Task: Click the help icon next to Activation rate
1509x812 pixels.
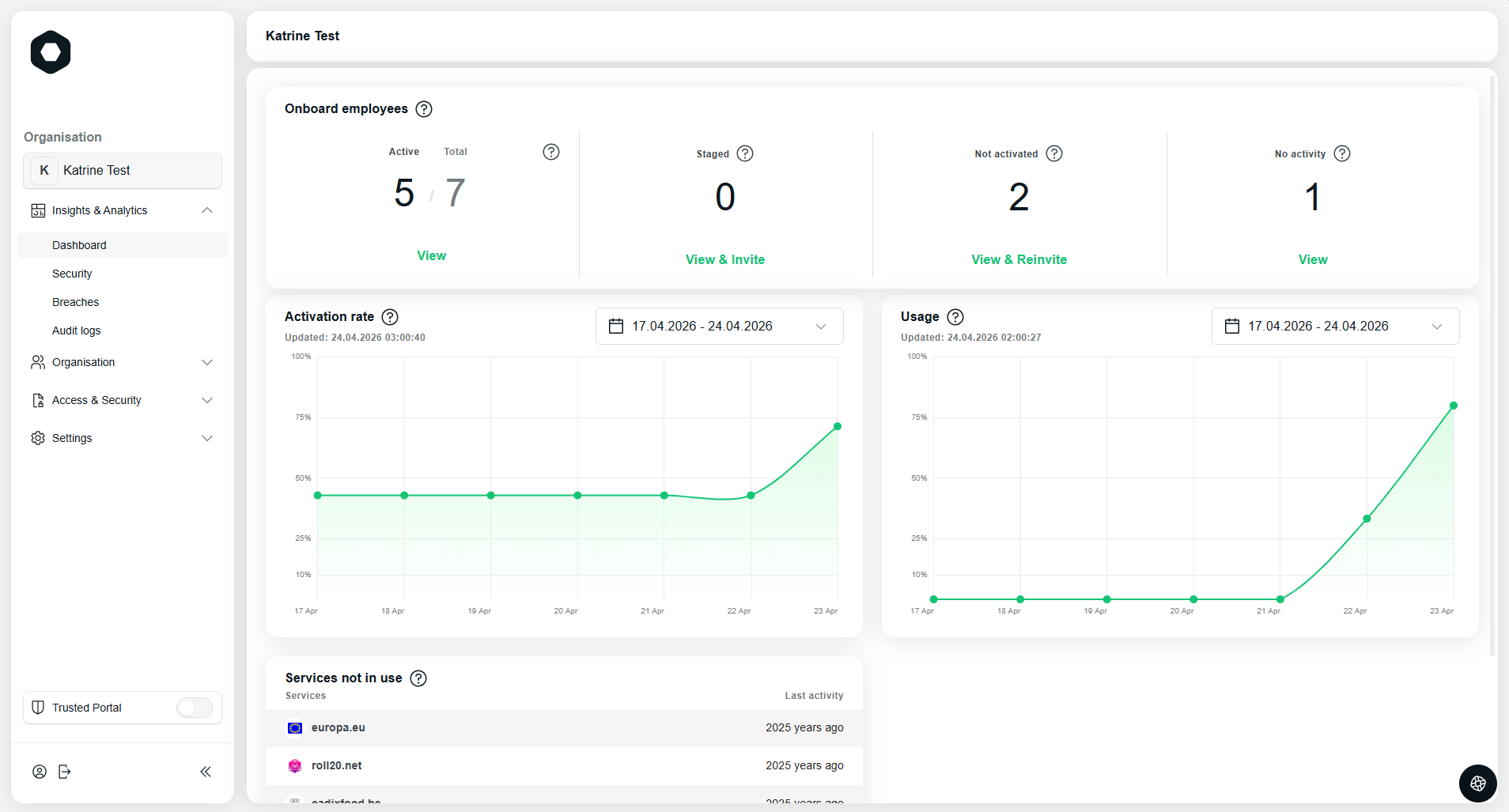Action: [390, 317]
